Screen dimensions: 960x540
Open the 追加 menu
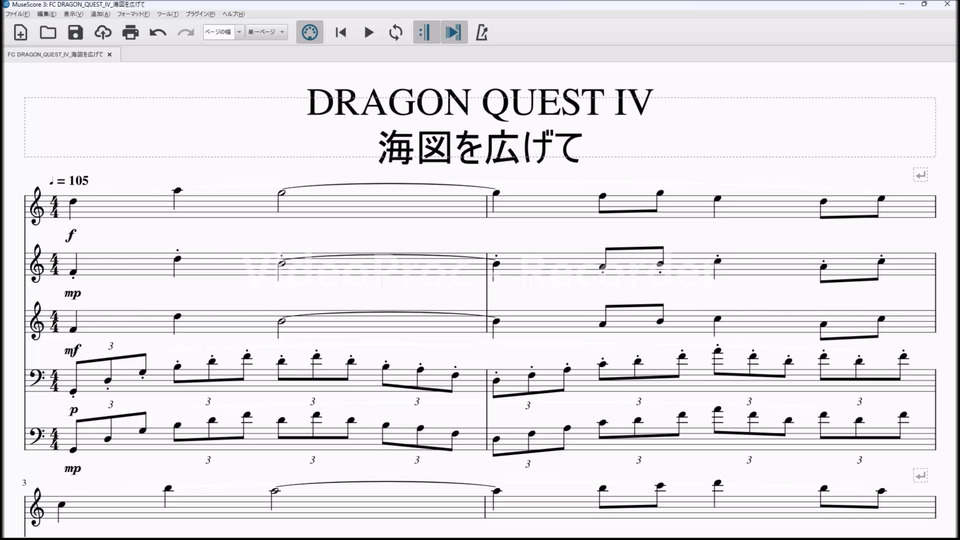pyautogui.click(x=100, y=14)
